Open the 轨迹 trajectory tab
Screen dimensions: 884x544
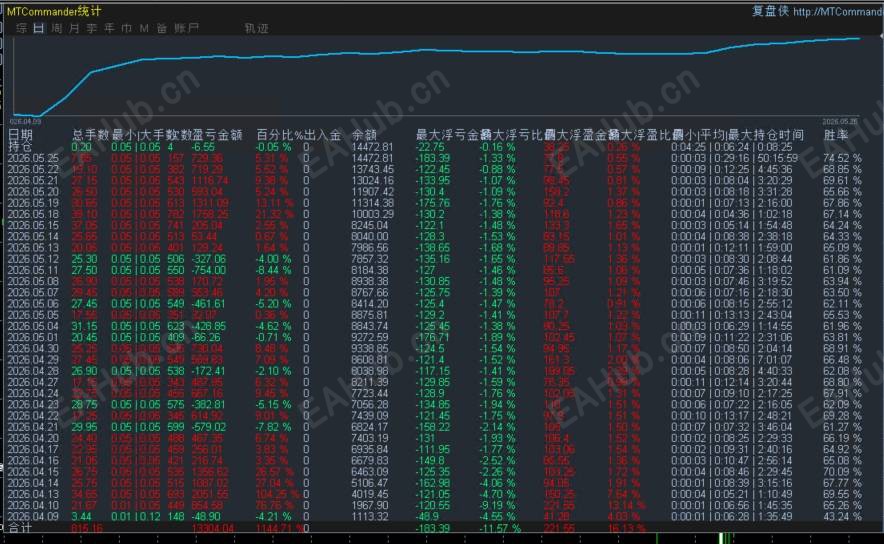(257, 28)
